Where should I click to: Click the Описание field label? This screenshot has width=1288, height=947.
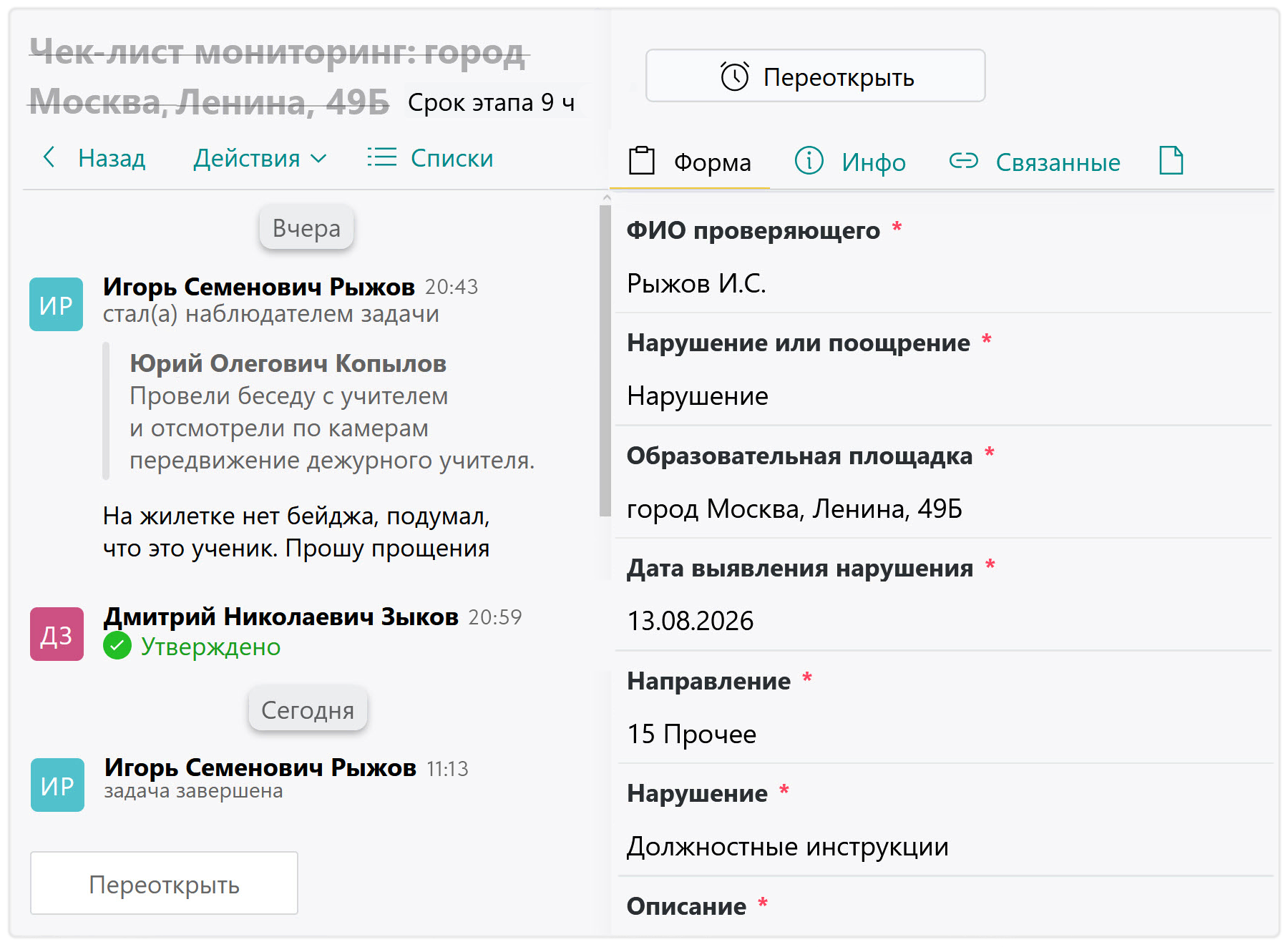click(686, 906)
